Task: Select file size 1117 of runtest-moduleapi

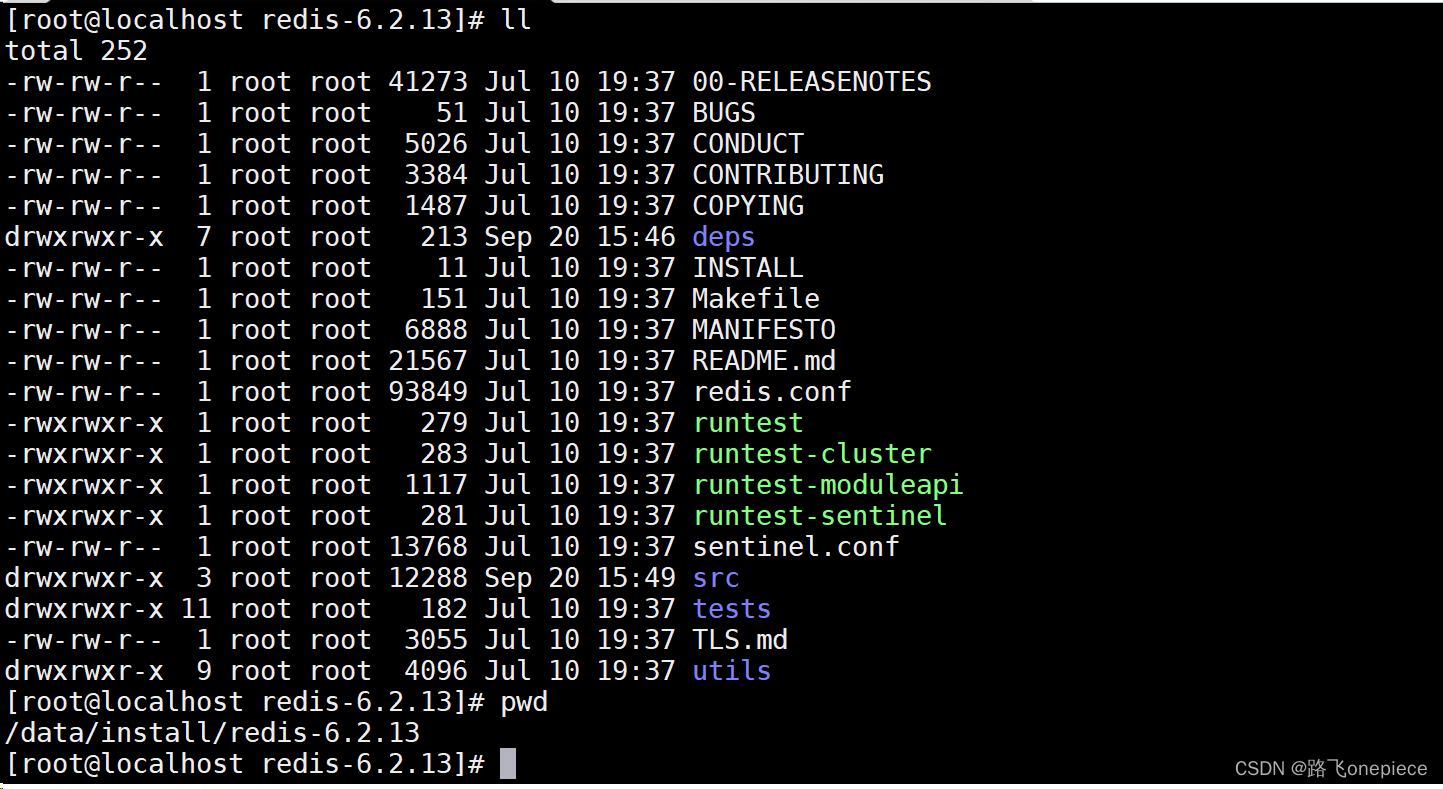Action: (x=436, y=485)
